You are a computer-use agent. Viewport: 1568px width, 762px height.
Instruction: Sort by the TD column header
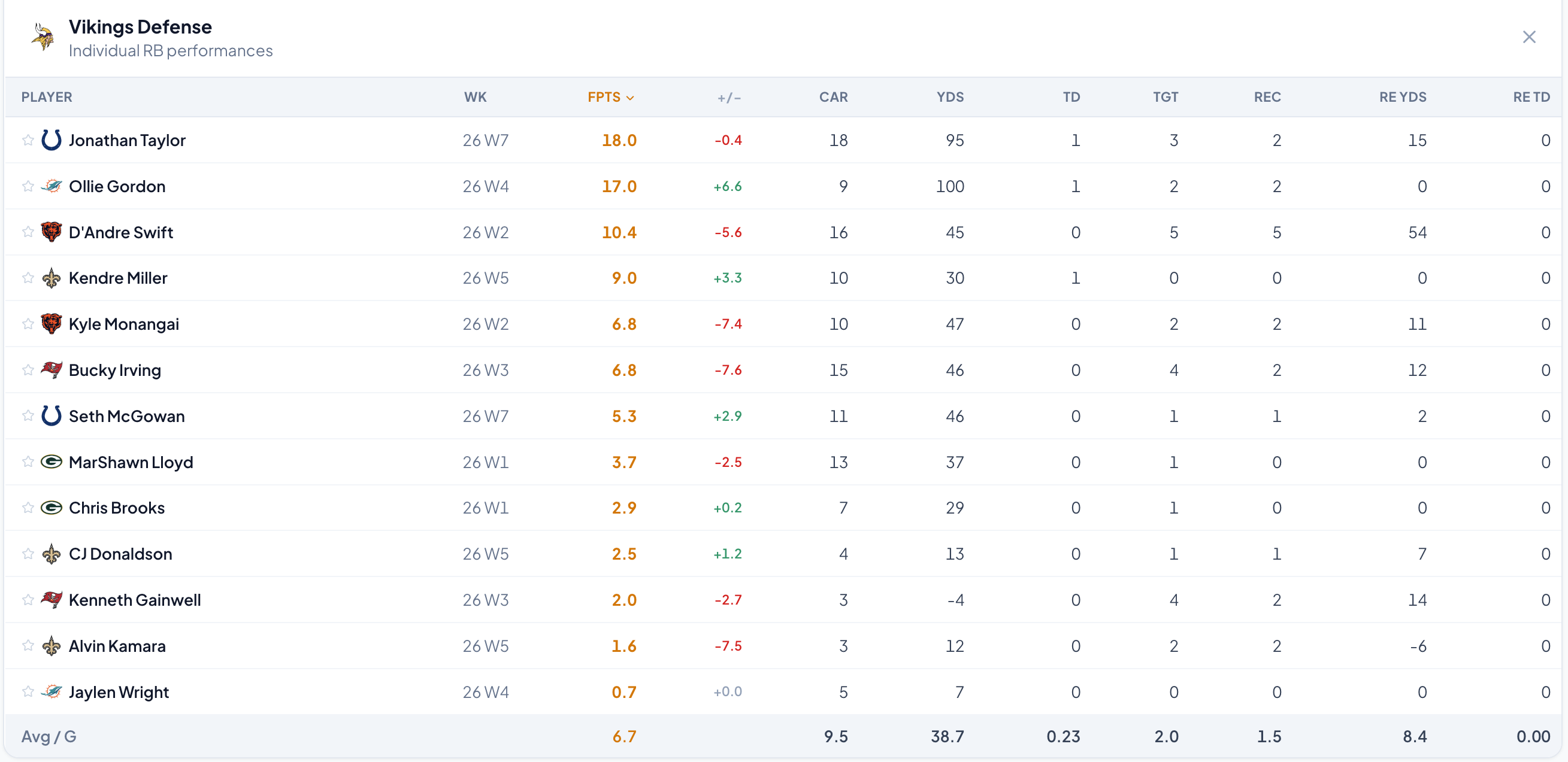coord(1071,98)
